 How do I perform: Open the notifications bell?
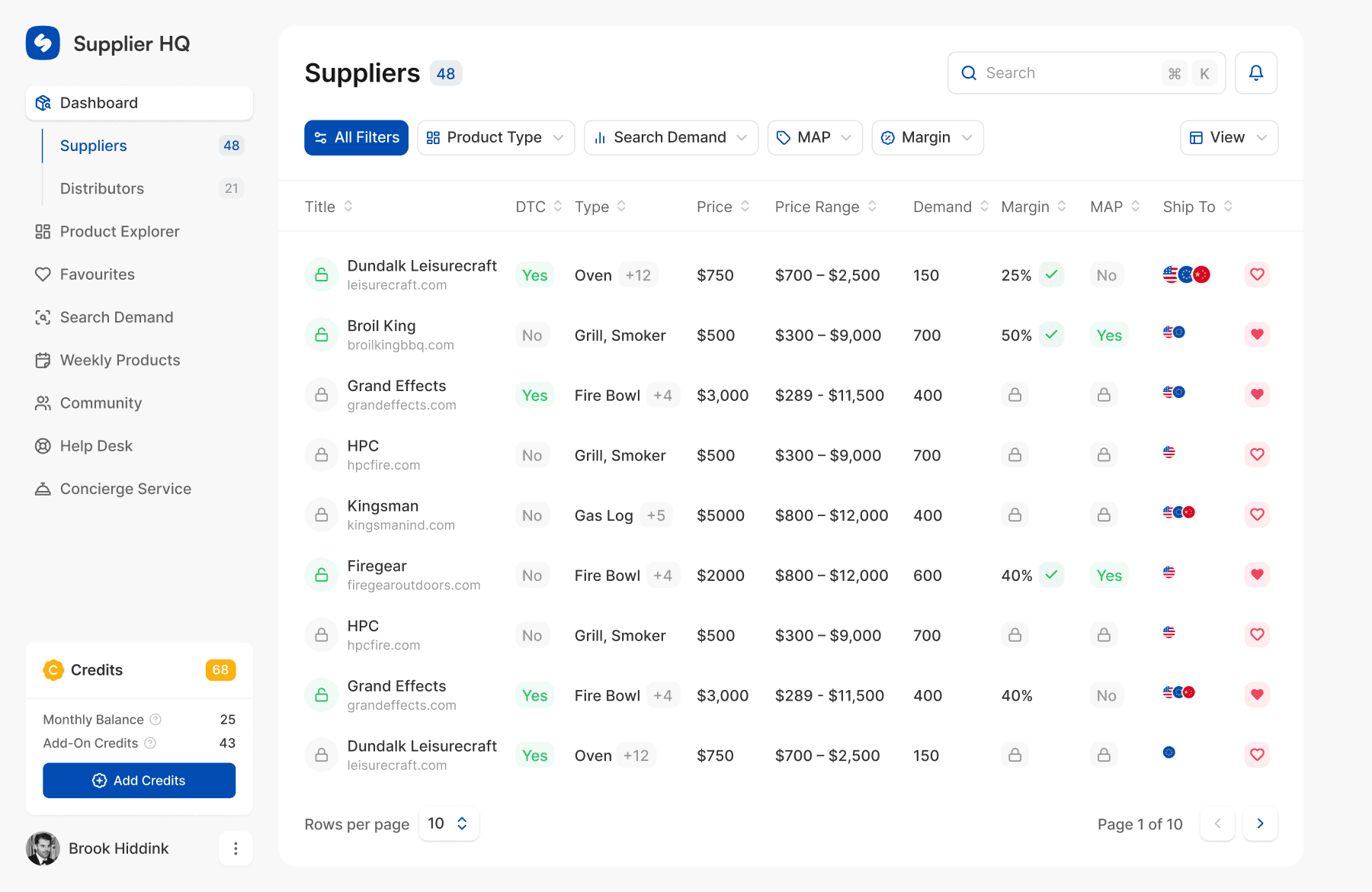coord(1256,73)
